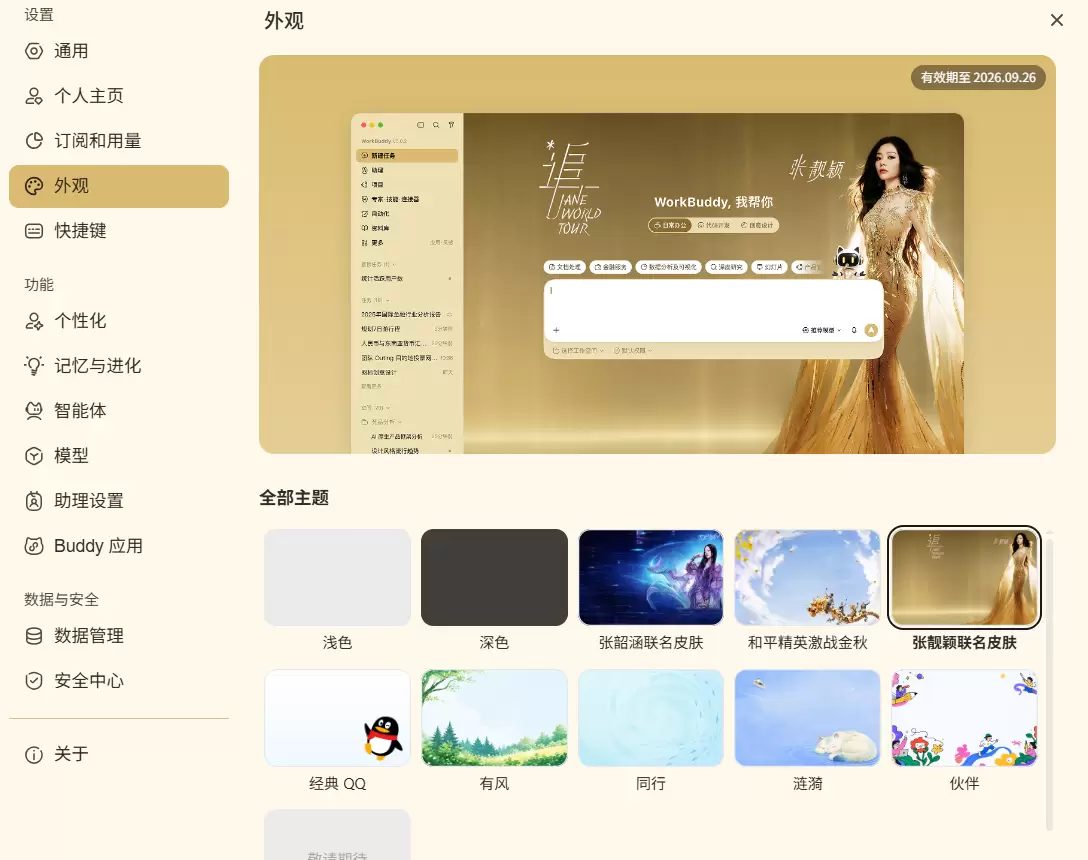Open the 通用 settings page

click(119, 51)
